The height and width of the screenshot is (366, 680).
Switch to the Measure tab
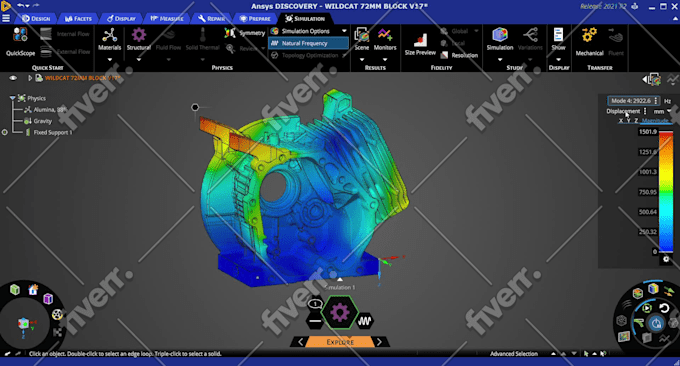click(167, 19)
